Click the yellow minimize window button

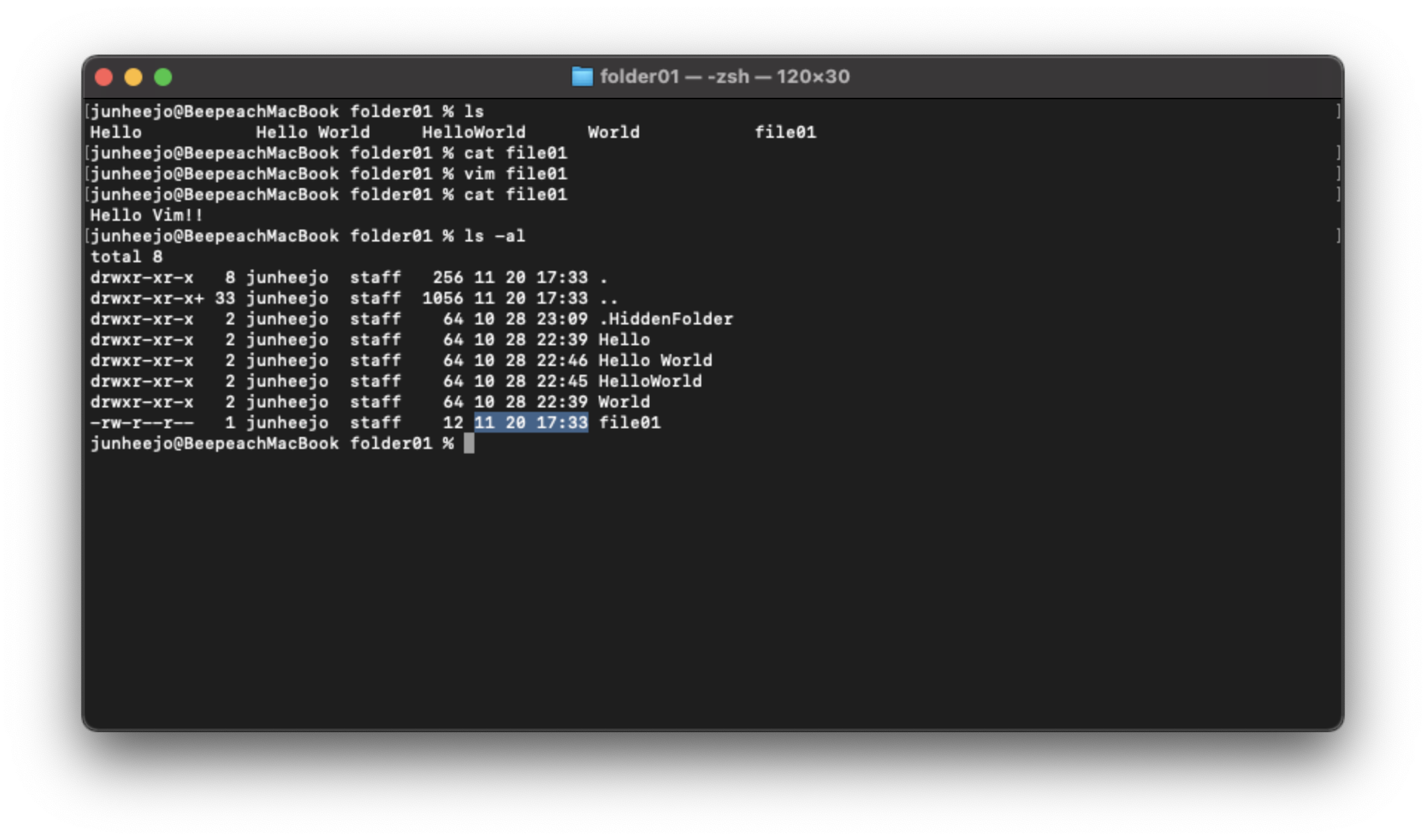click(133, 77)
